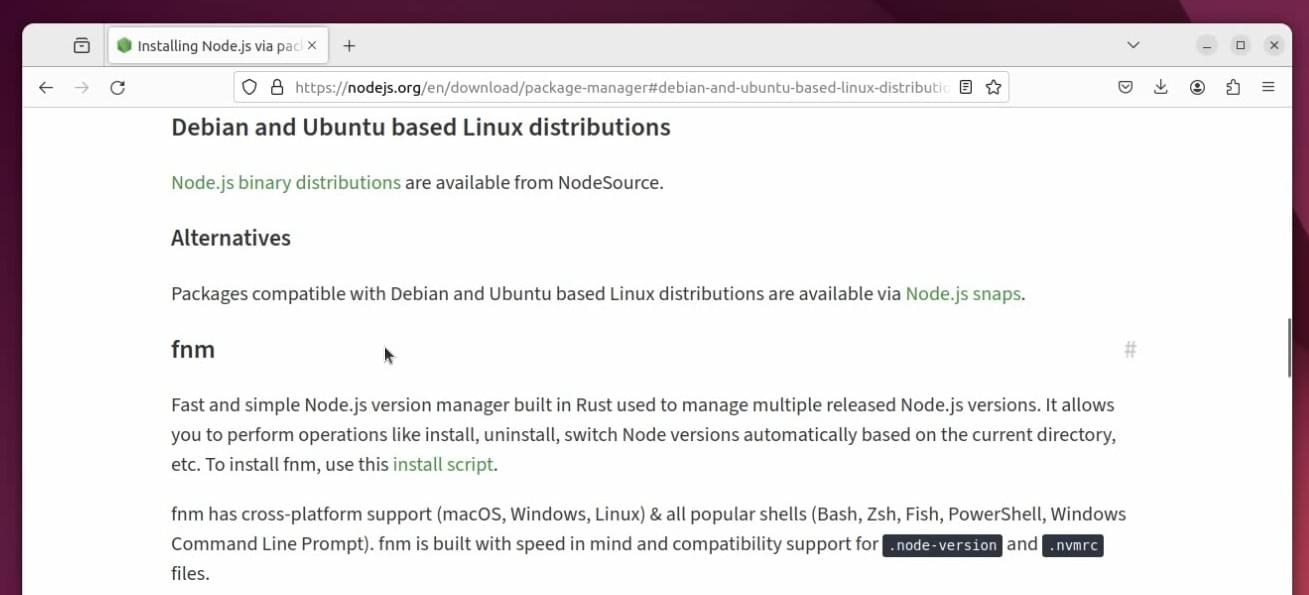Click the fnm heading anchor hash link
This screenshot has height=595, width=1309.
pos(1130,349)
